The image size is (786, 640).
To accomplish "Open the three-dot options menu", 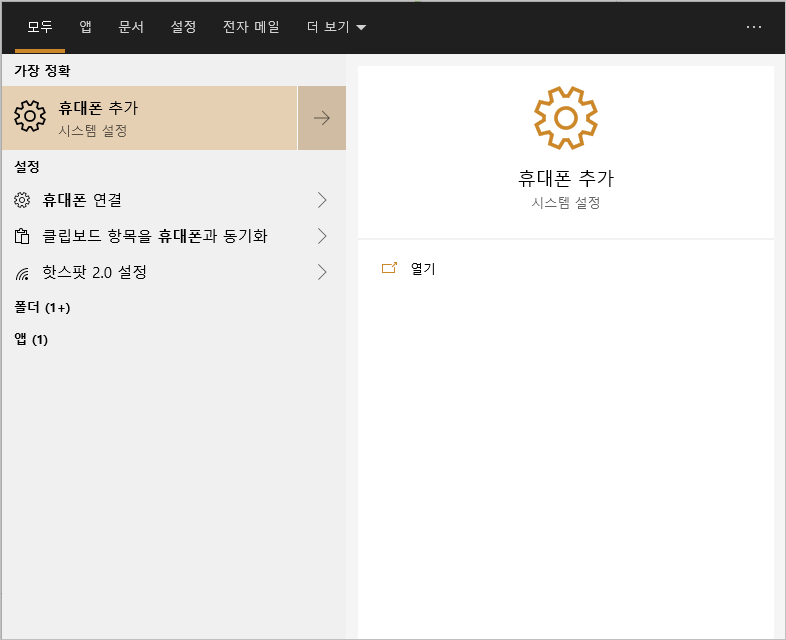I will coord(754,27).
